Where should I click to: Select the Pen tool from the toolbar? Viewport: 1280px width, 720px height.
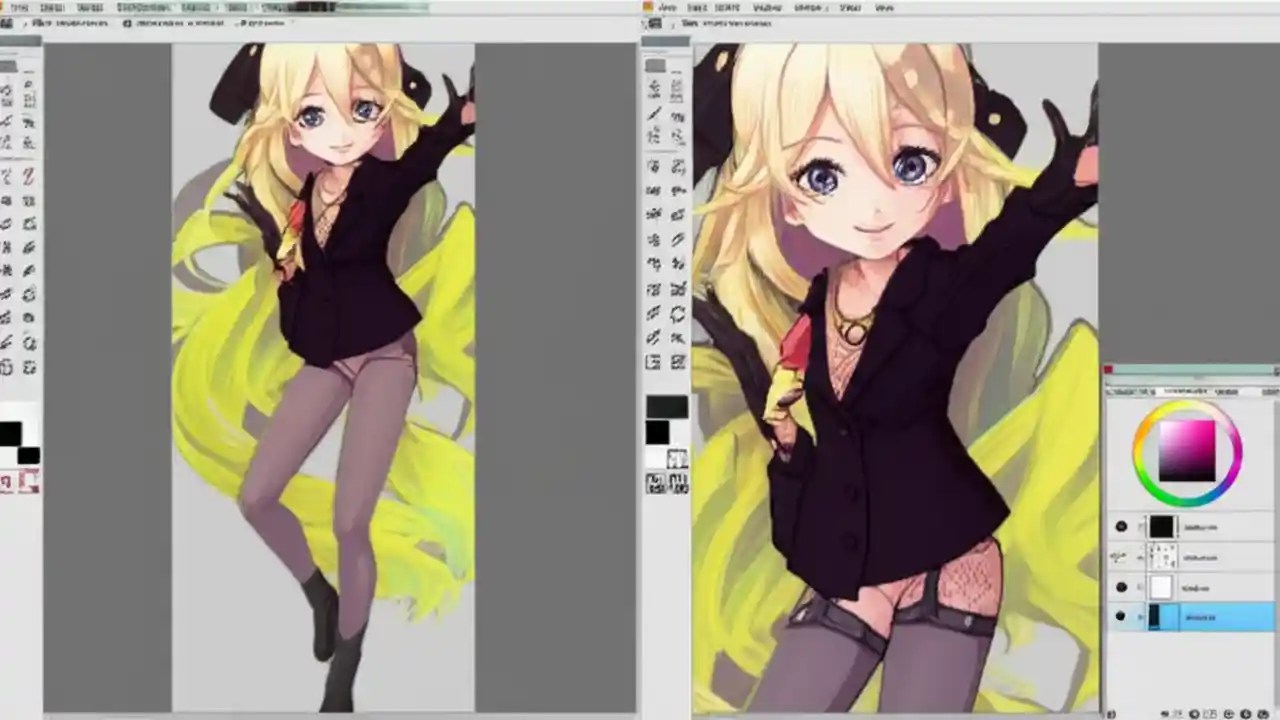[x=654, y=115]
